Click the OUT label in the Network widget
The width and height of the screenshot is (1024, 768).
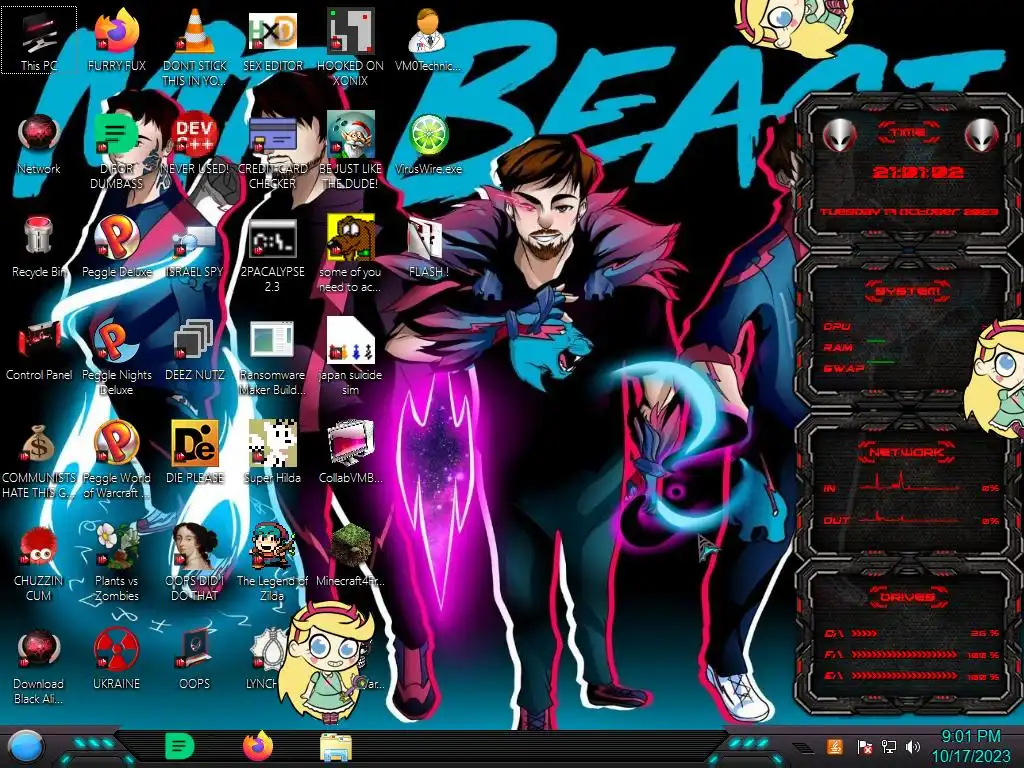pos(837,520)
